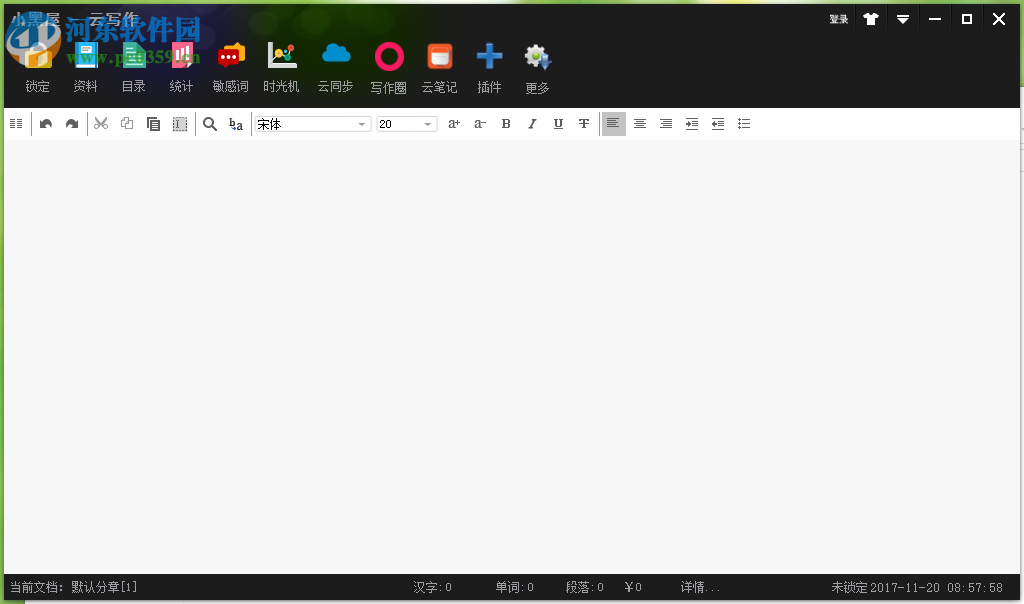Image resolution: width=1024 pixels, height=604 pixels.
Task: Open the 详情... details link
Action: pos(699,587)
